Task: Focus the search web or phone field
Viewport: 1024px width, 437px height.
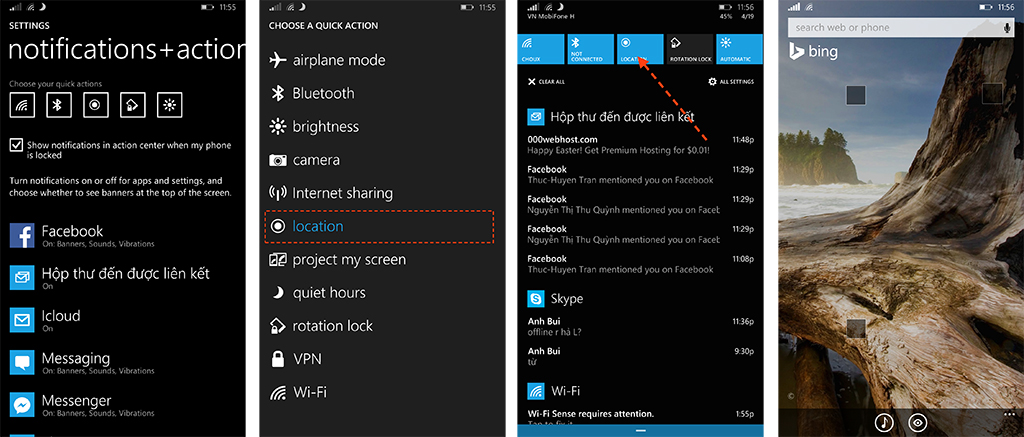Action: pyautogui.click(x=890, y=27)
